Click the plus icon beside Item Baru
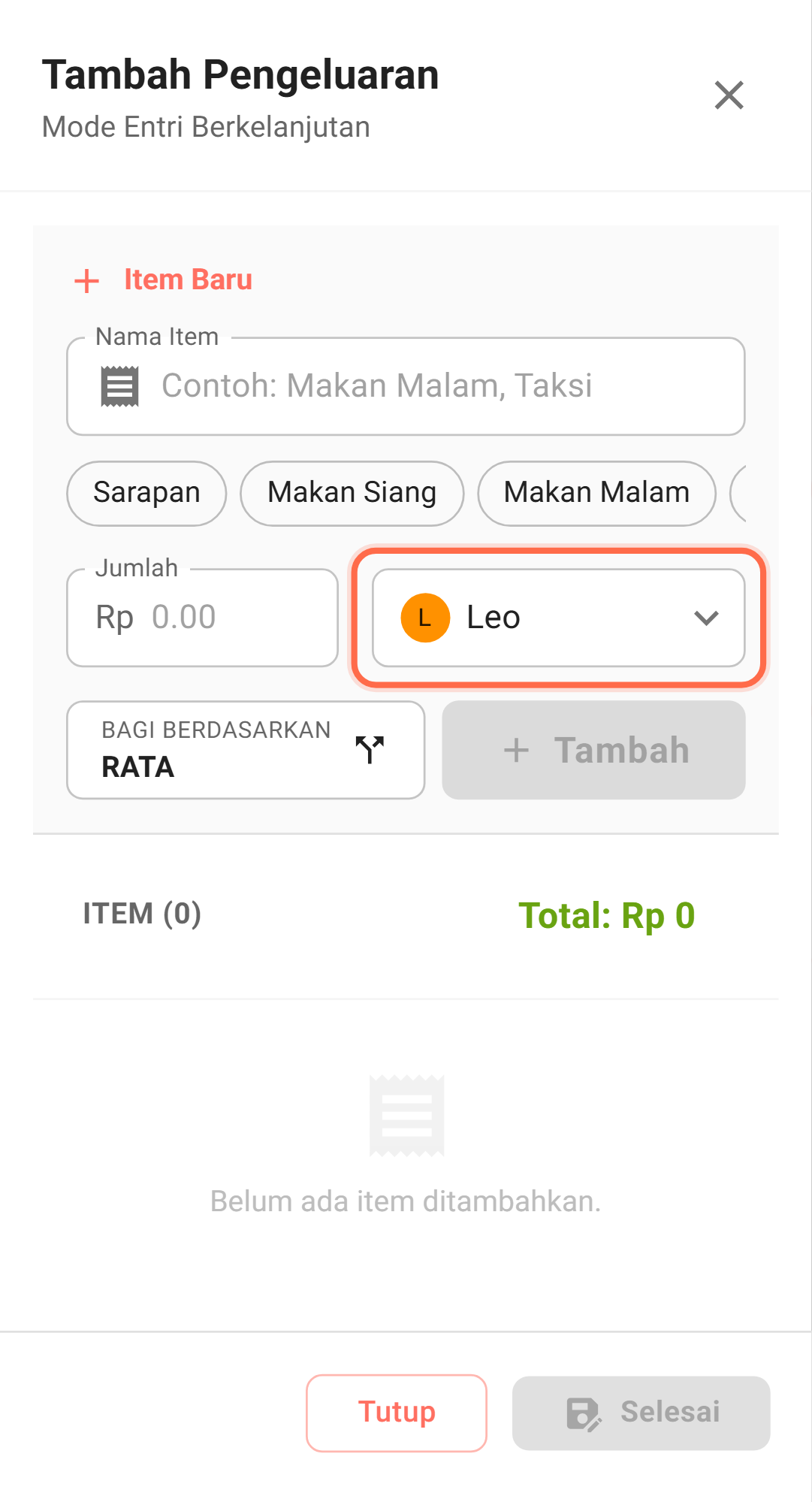 87,281
